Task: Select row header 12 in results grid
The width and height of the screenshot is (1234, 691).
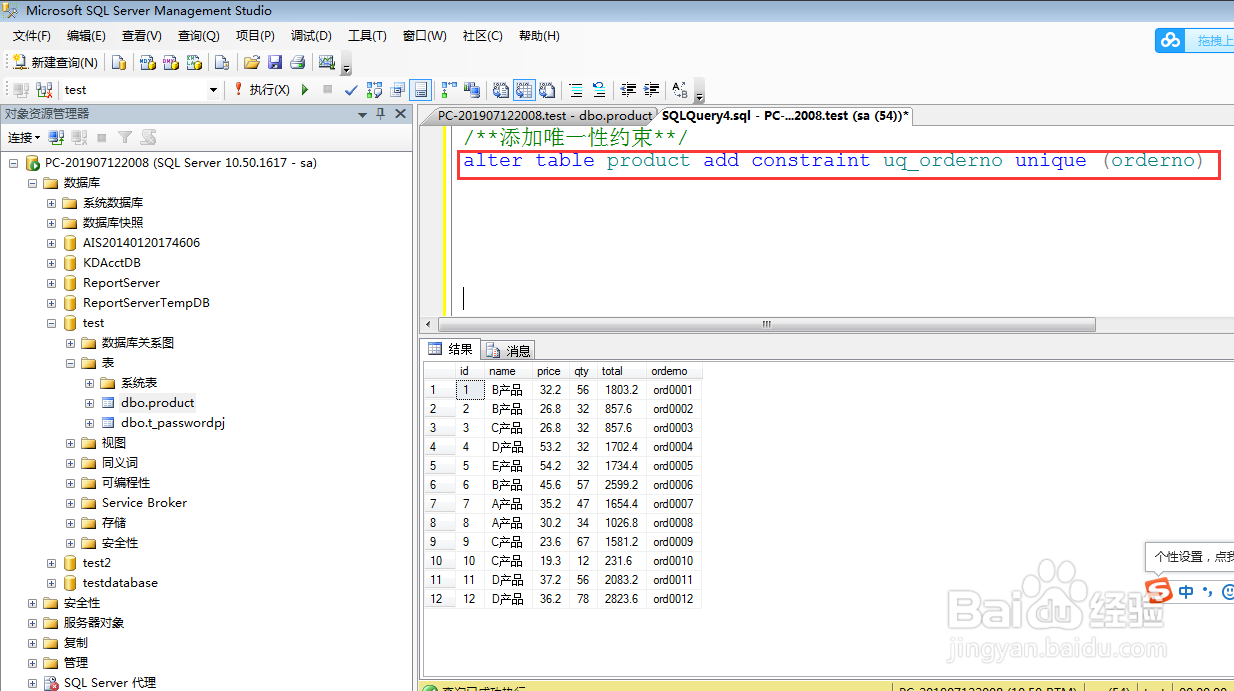Action: [439, 599]
